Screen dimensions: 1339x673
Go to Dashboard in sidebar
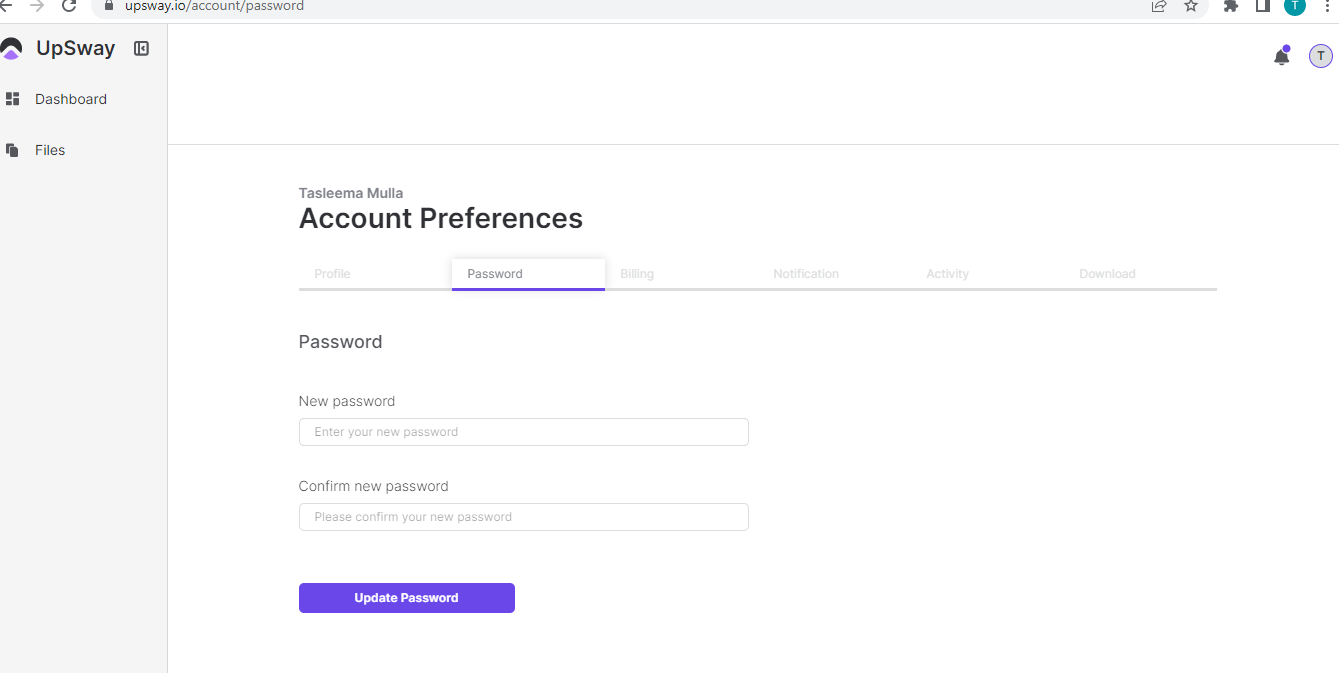[70, 99]
